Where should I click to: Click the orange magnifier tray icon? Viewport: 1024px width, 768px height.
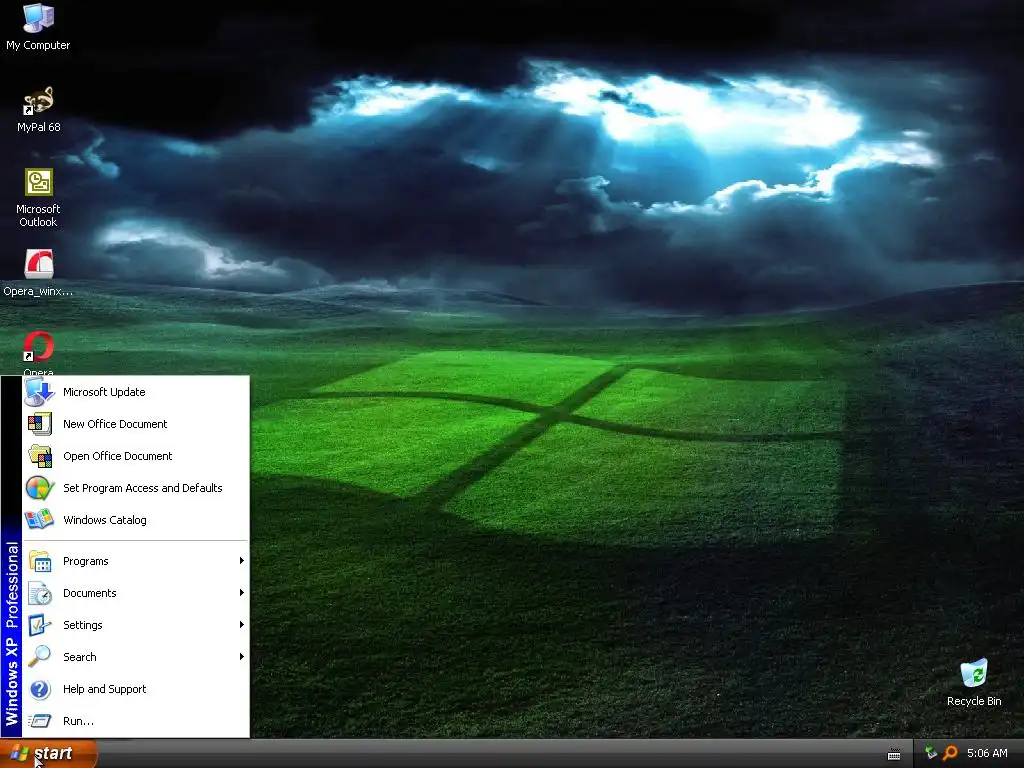pos(950,753)
